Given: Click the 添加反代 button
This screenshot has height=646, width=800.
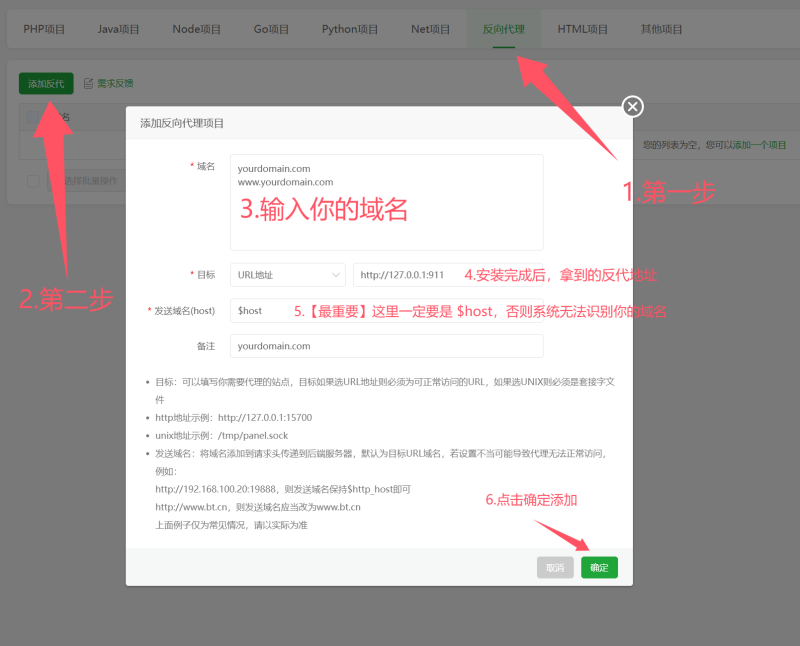Looking at the screenshot, I should 45,83.
